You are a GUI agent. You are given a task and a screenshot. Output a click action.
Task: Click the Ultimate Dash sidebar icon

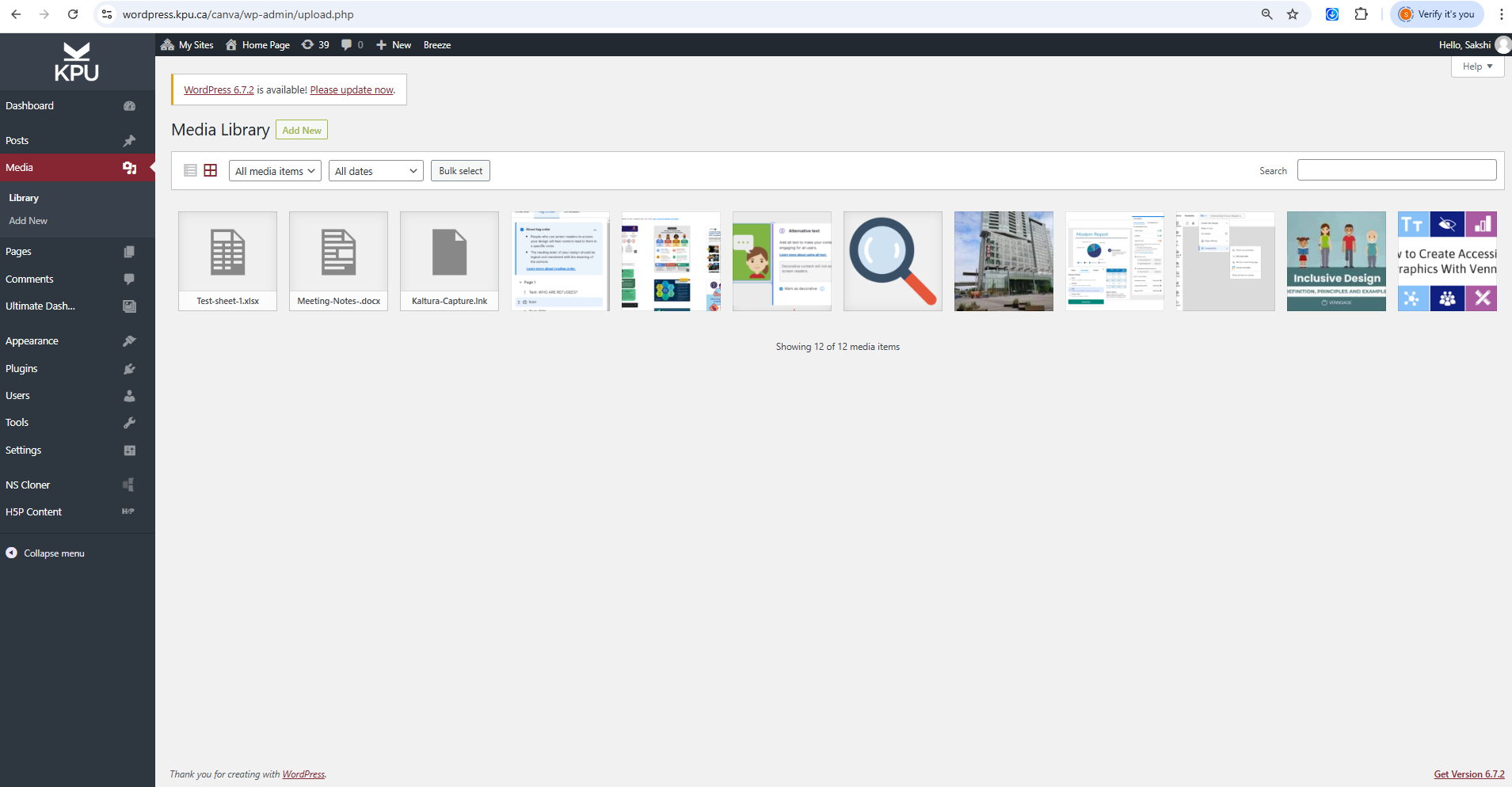click(x=130, y=306)
